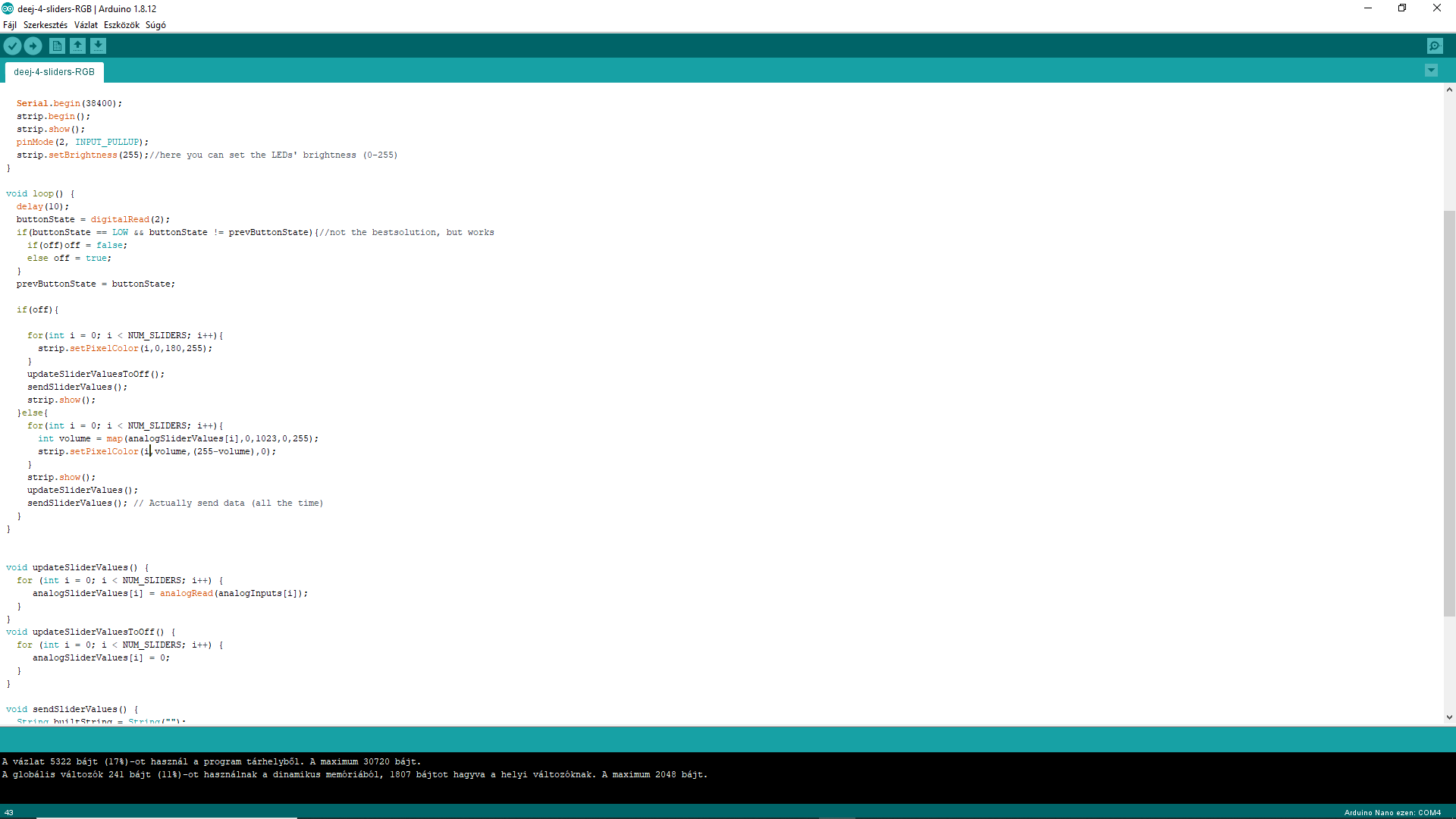Click '//not the bestsolution, but works' comment
This screenshot has width=1456, height=819.
(x=406, y=232)
